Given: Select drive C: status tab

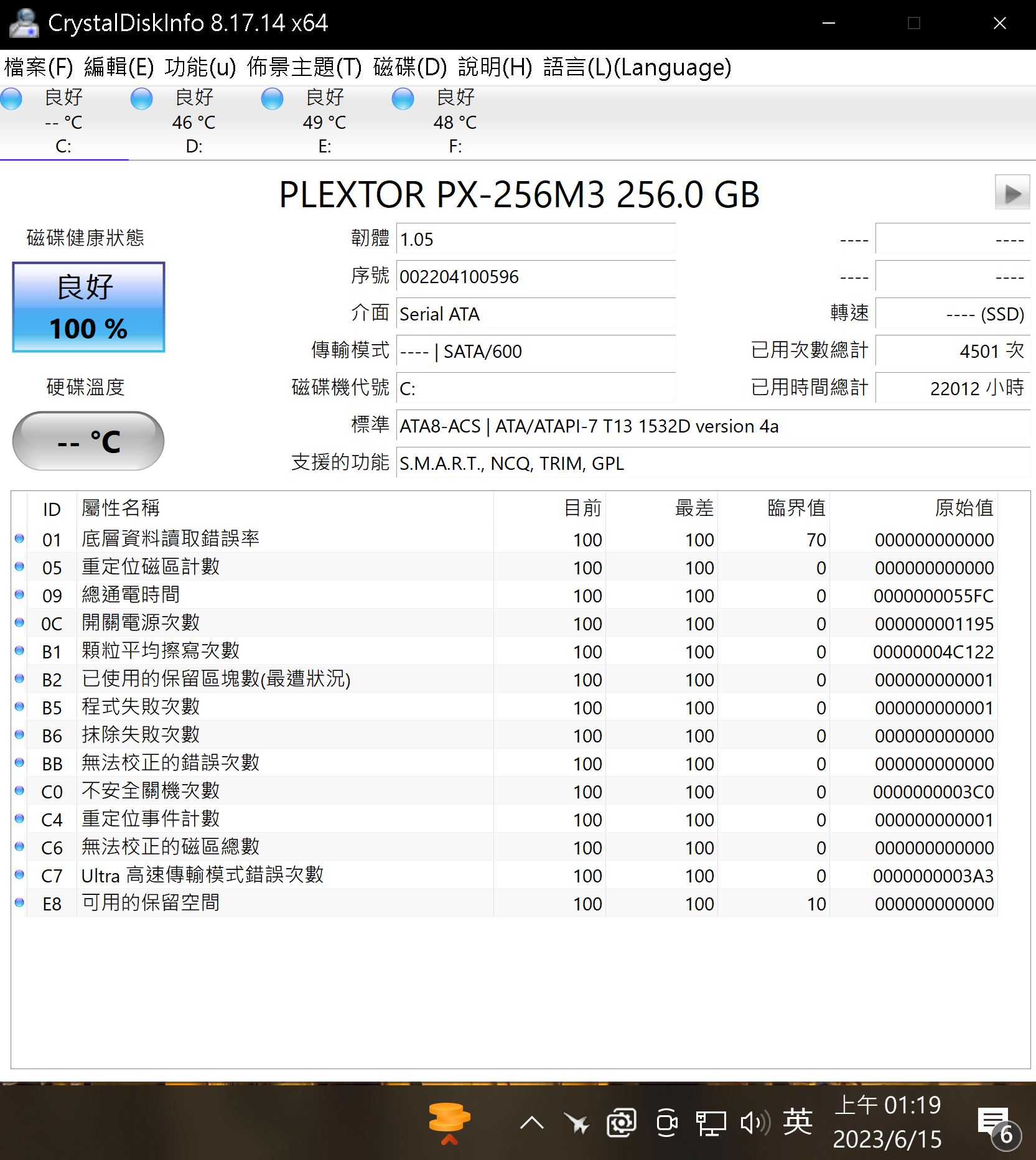Looking at the screenshot, I should (63, 122).
